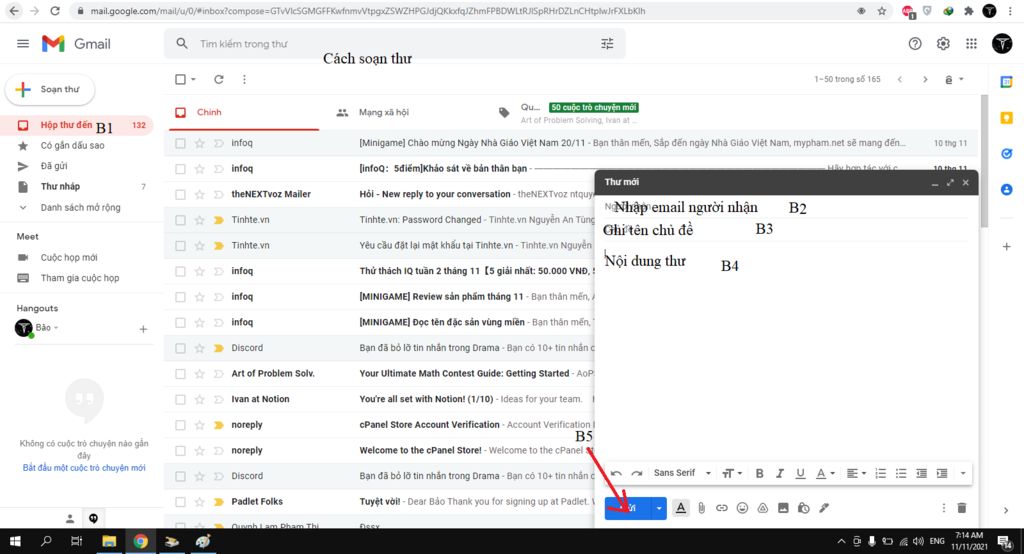This screenshot has height=554, width=1024.
Task: Open font dropdown Sans Serif
Action: [x=682, y=473]
